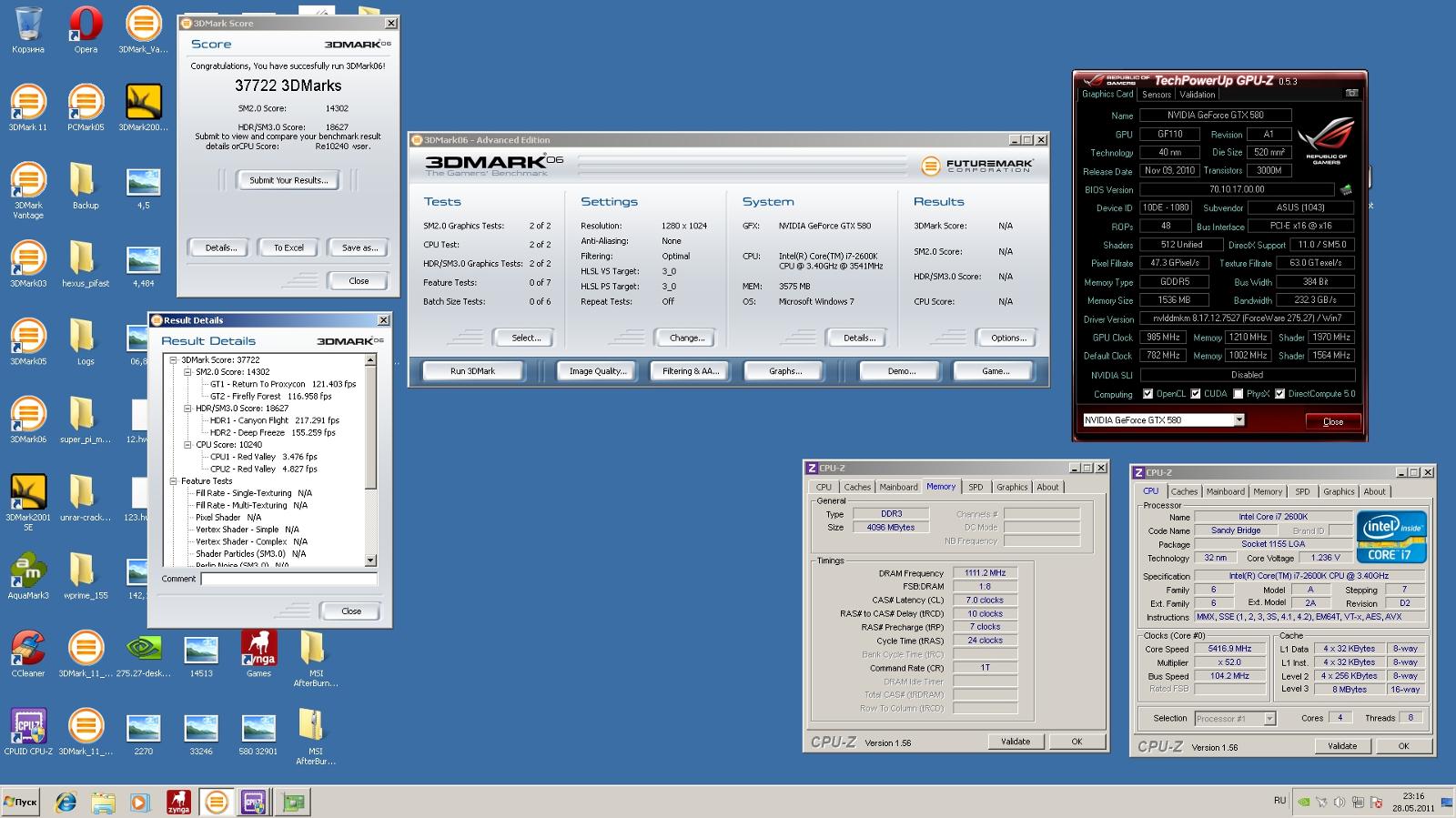Switch to the 3DMark06 taskbar button
This screenshot has width=1456, height=818.
(x=216, y=802)
